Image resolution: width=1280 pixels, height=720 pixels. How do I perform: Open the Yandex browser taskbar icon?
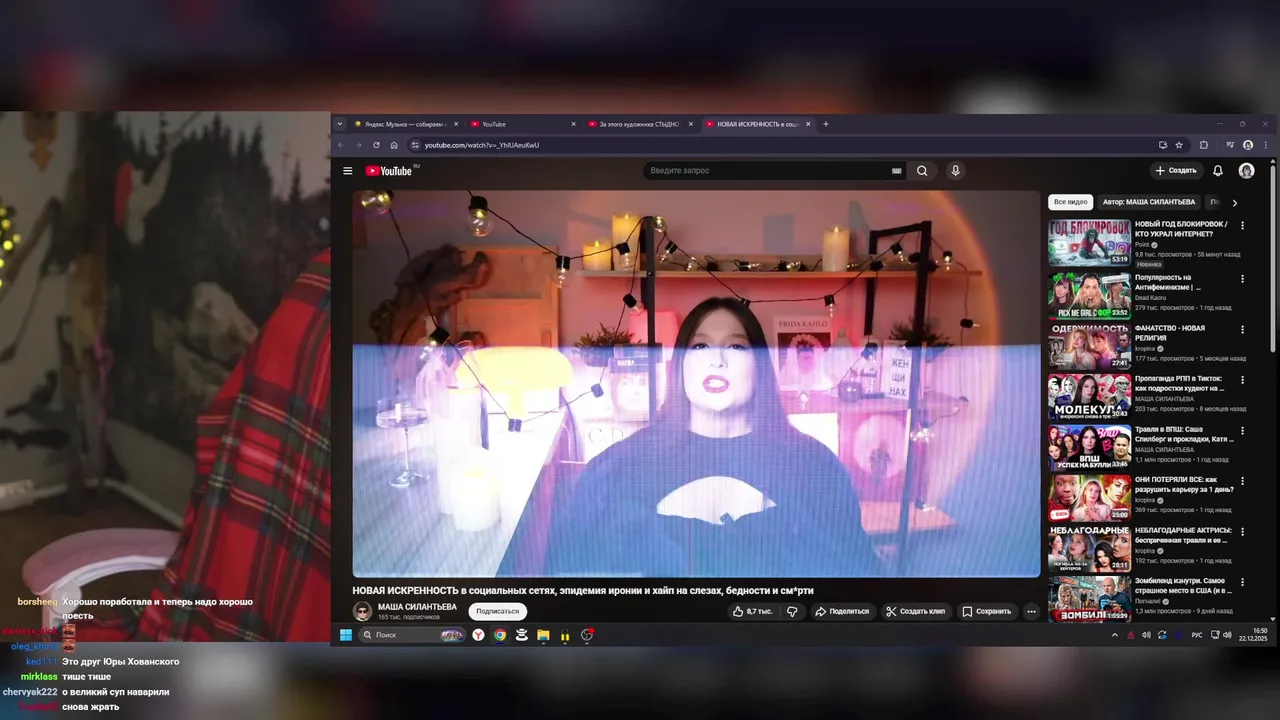tap(479, 635)
